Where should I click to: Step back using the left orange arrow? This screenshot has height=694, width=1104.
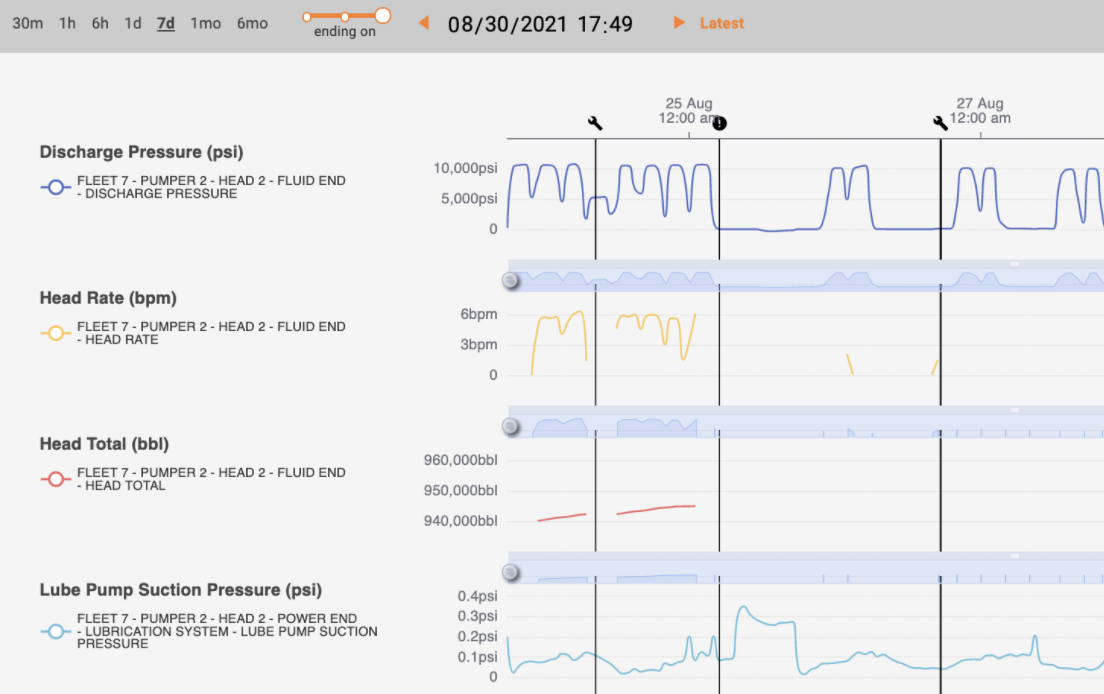coord(424,23)
